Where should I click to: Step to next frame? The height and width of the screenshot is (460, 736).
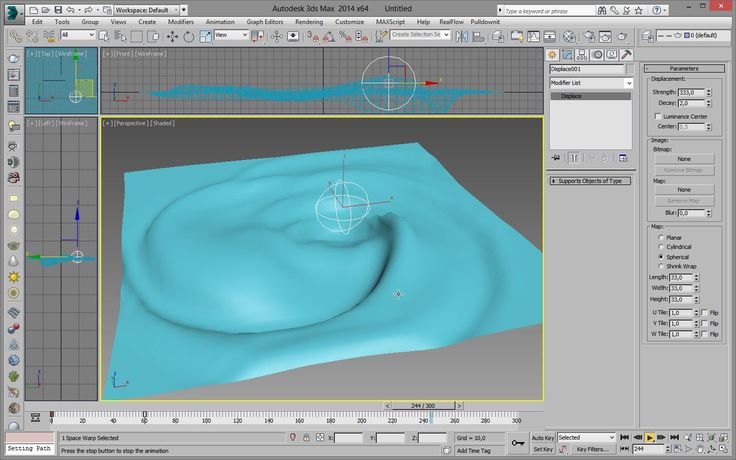pos(662,437)
